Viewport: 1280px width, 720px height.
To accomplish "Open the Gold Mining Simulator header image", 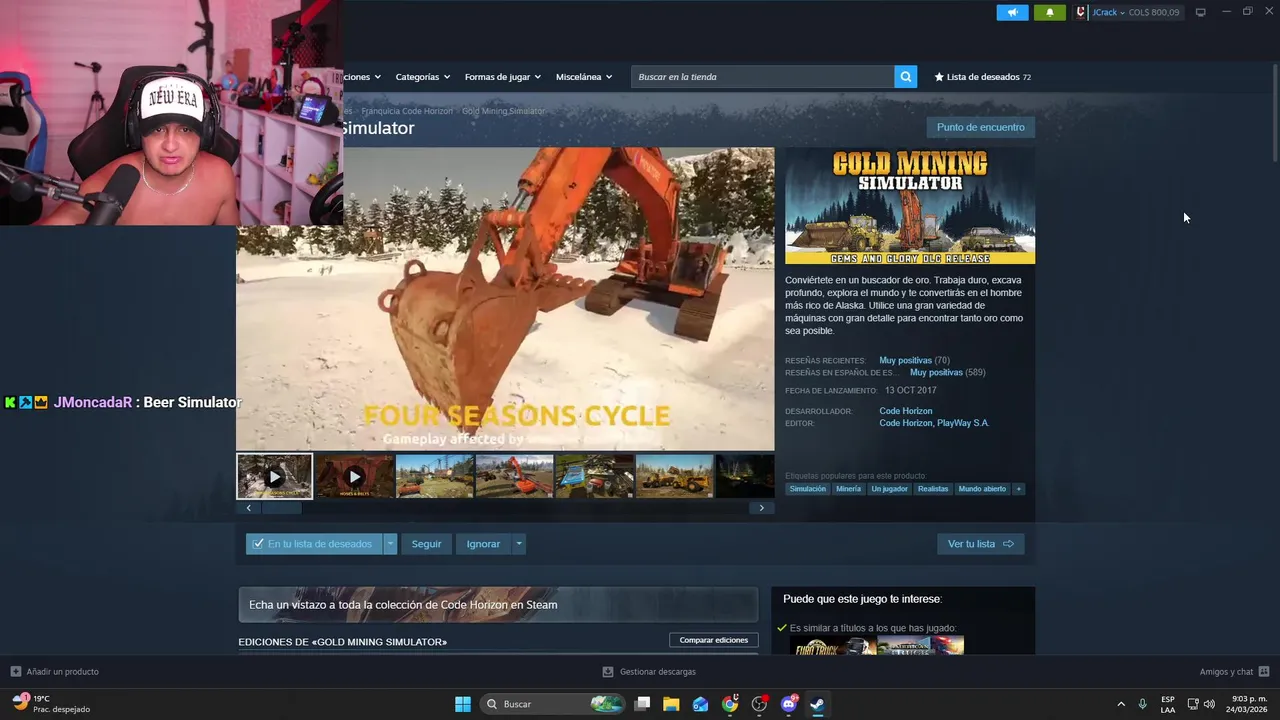I will [x=910, y=206].
